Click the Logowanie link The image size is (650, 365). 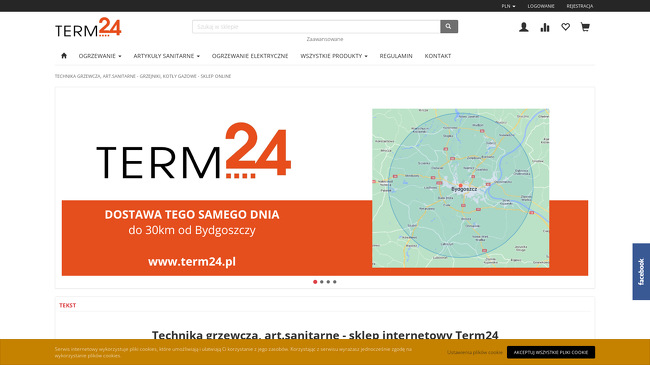coord(541,6)
